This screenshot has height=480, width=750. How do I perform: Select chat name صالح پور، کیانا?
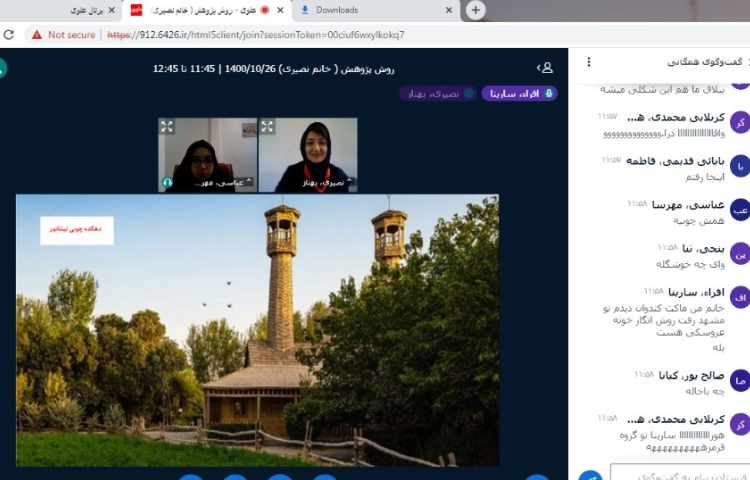coord(691,376)
